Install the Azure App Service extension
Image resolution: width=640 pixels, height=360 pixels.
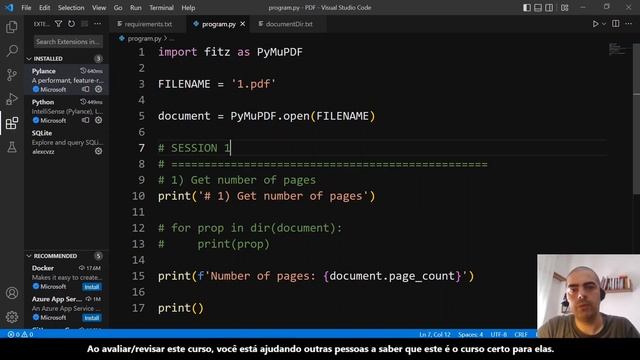[x=92, y=318]
